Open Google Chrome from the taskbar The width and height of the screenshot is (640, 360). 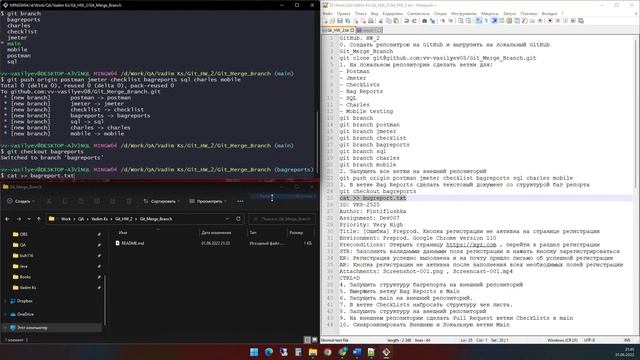click(327, 352)
